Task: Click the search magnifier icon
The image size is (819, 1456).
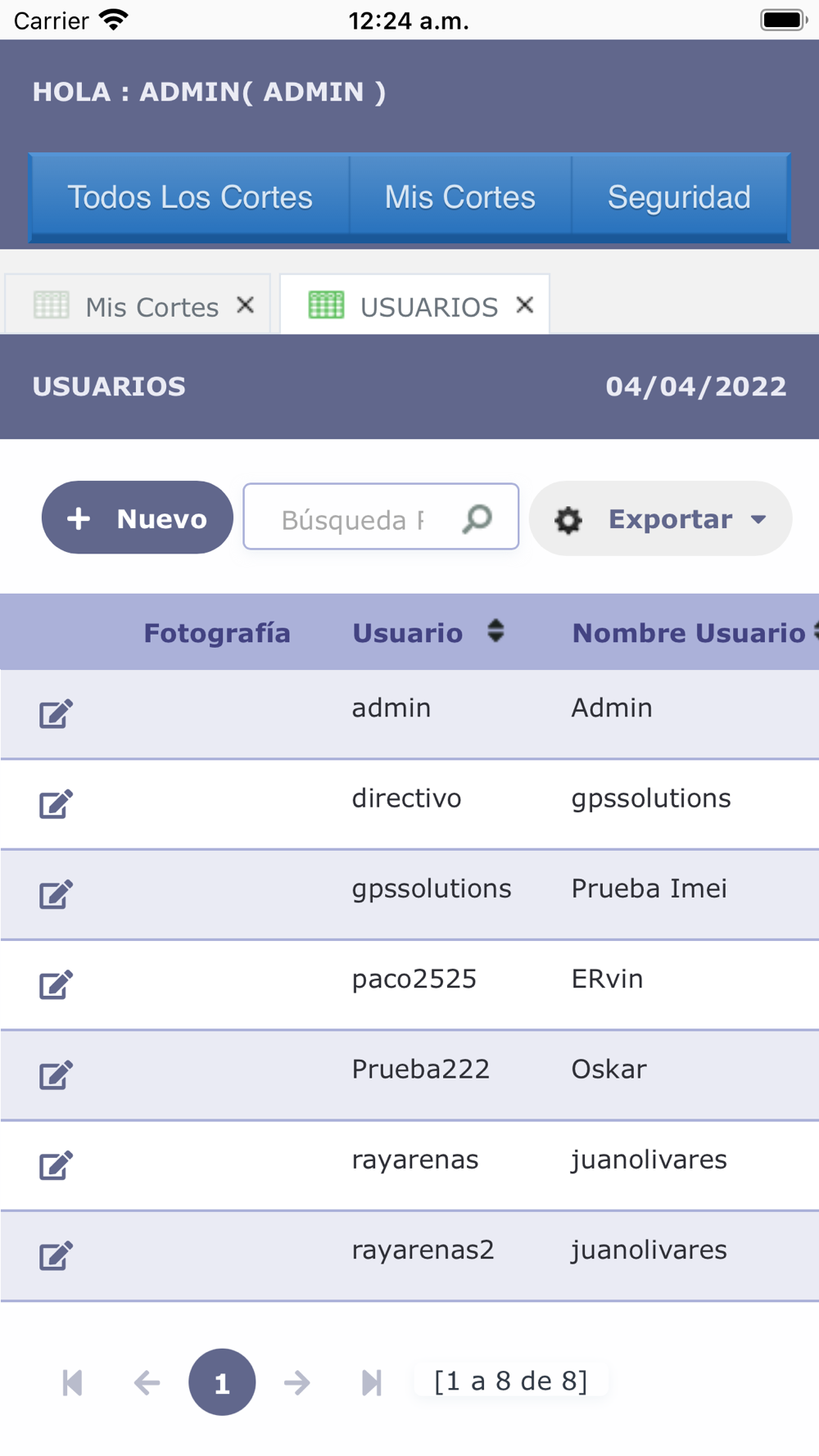Action: coord(477,518)
